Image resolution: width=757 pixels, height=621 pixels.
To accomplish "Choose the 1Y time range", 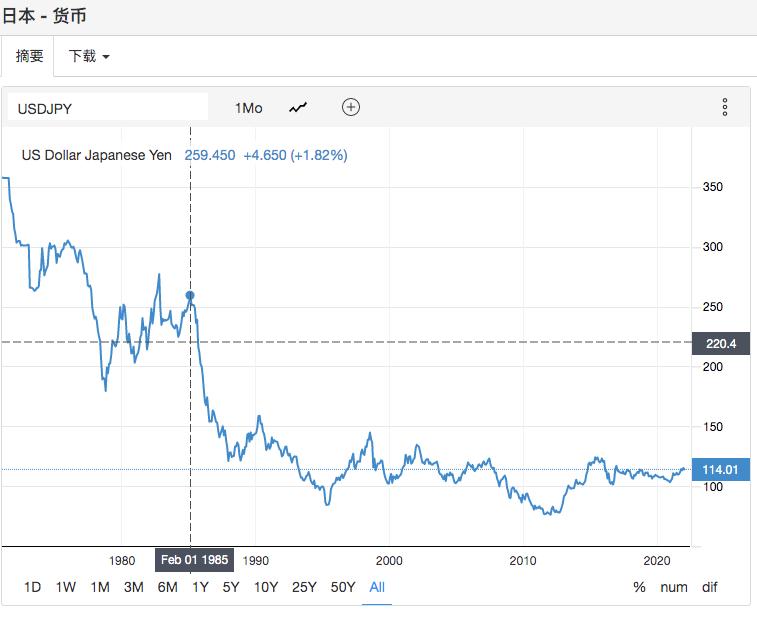I will pyautogui.click(x=200, y=587).
